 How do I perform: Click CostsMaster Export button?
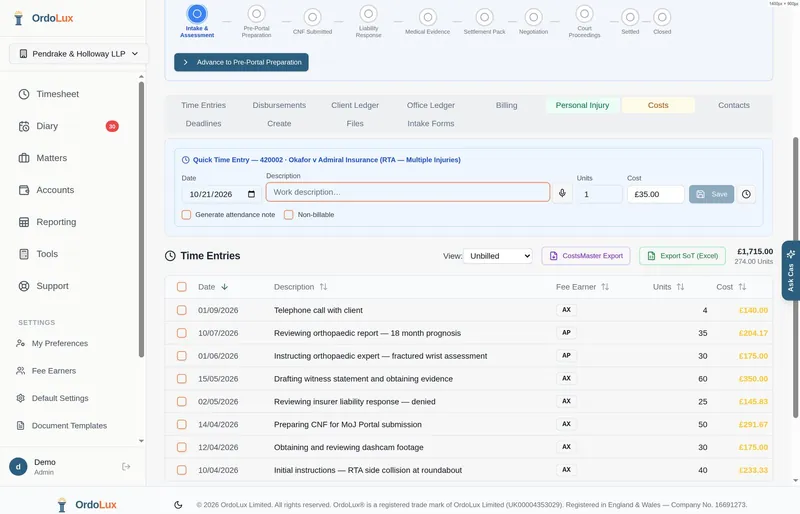point(586,256)
